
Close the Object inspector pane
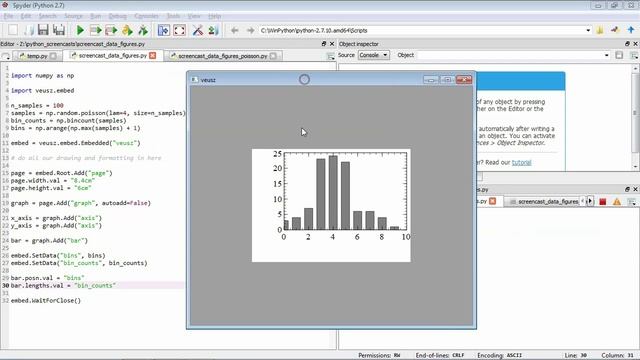(636, 44)
